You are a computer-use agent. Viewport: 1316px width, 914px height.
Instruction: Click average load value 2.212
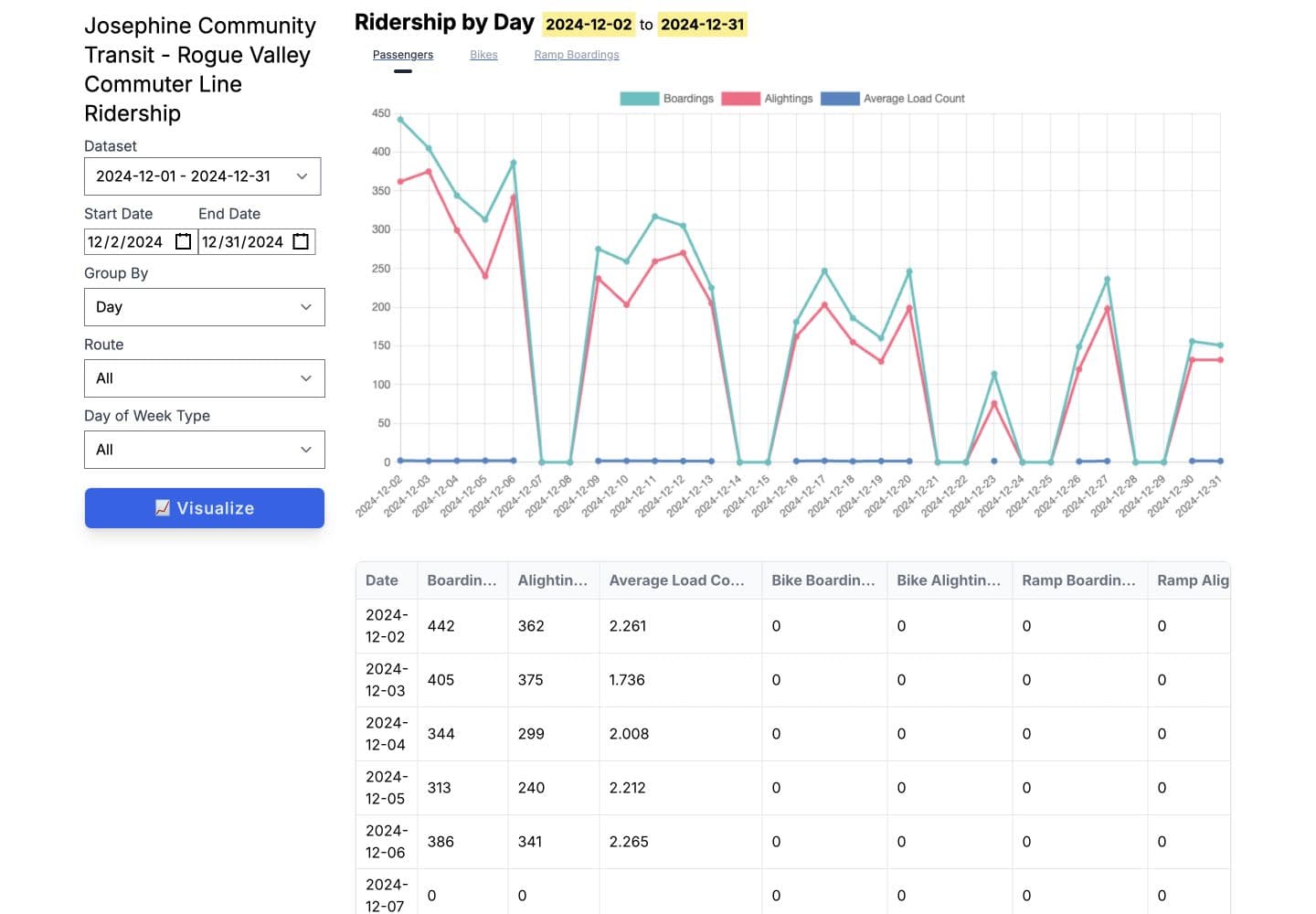(628, 788)
